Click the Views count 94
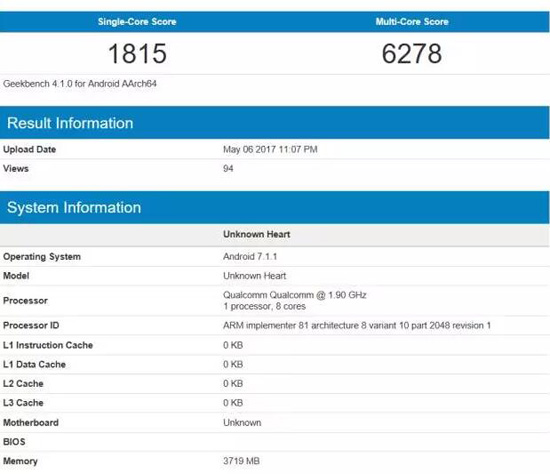 [228, 169]
